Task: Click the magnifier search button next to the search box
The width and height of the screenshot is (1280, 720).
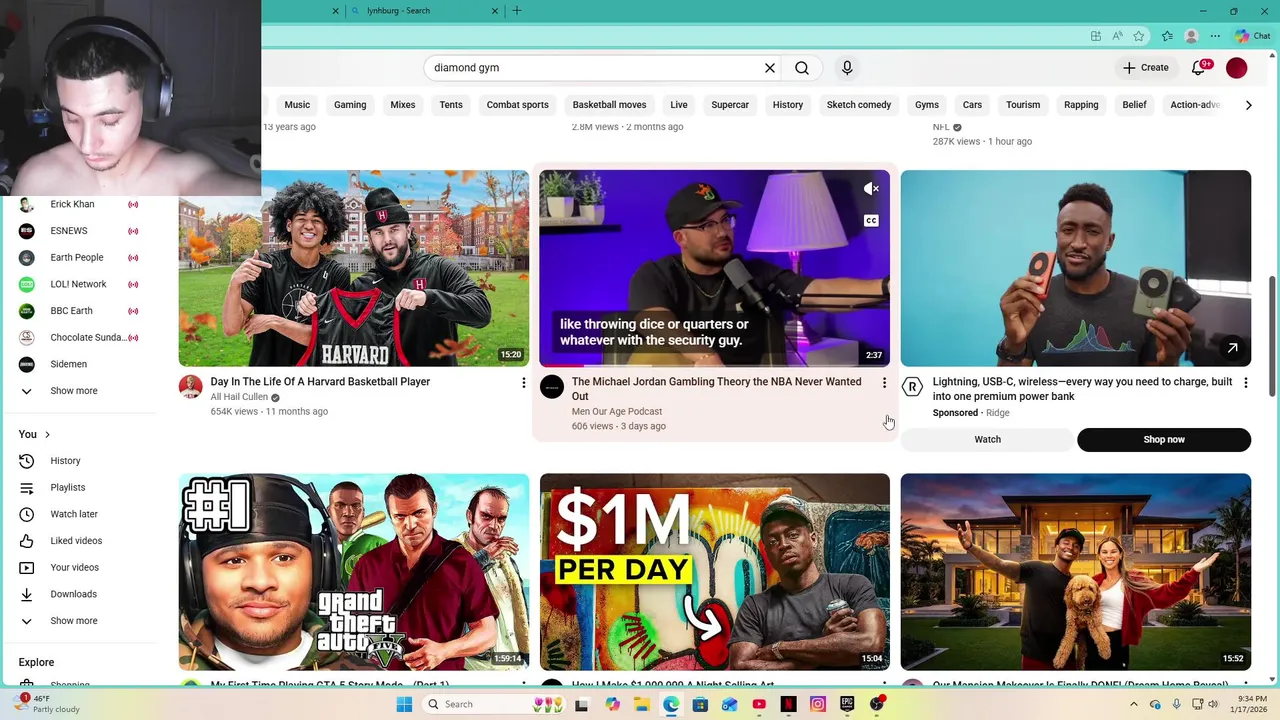Action: pos(802,68)
